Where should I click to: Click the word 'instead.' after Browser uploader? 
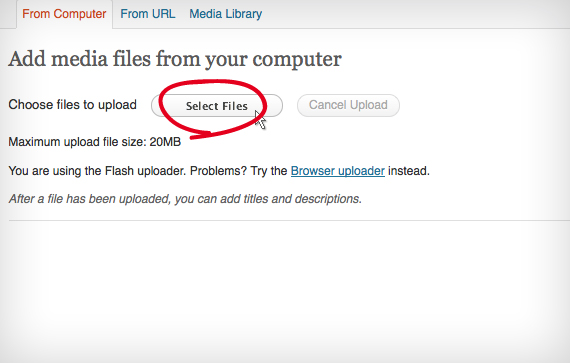409,171
